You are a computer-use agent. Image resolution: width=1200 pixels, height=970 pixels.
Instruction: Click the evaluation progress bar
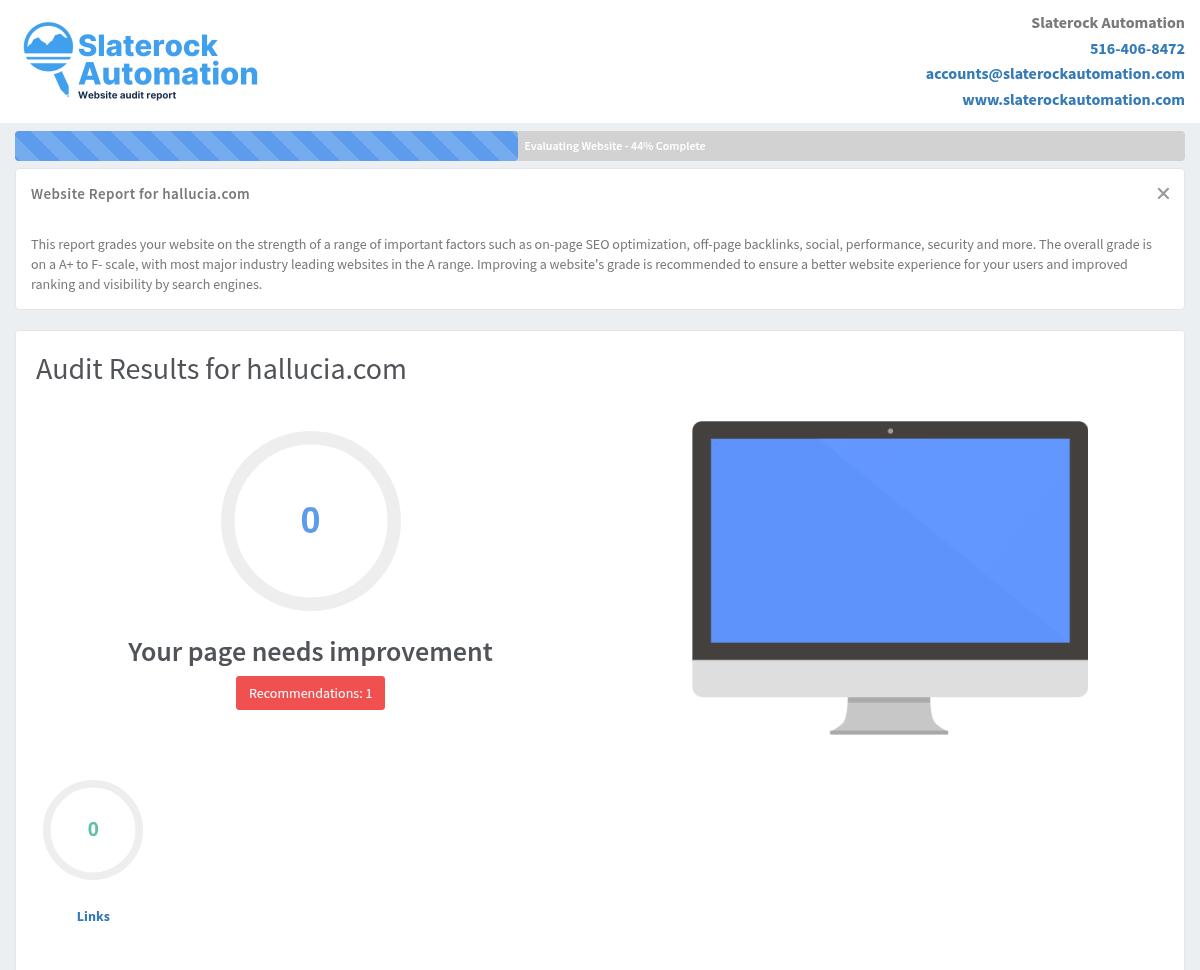tap(600, 146)
